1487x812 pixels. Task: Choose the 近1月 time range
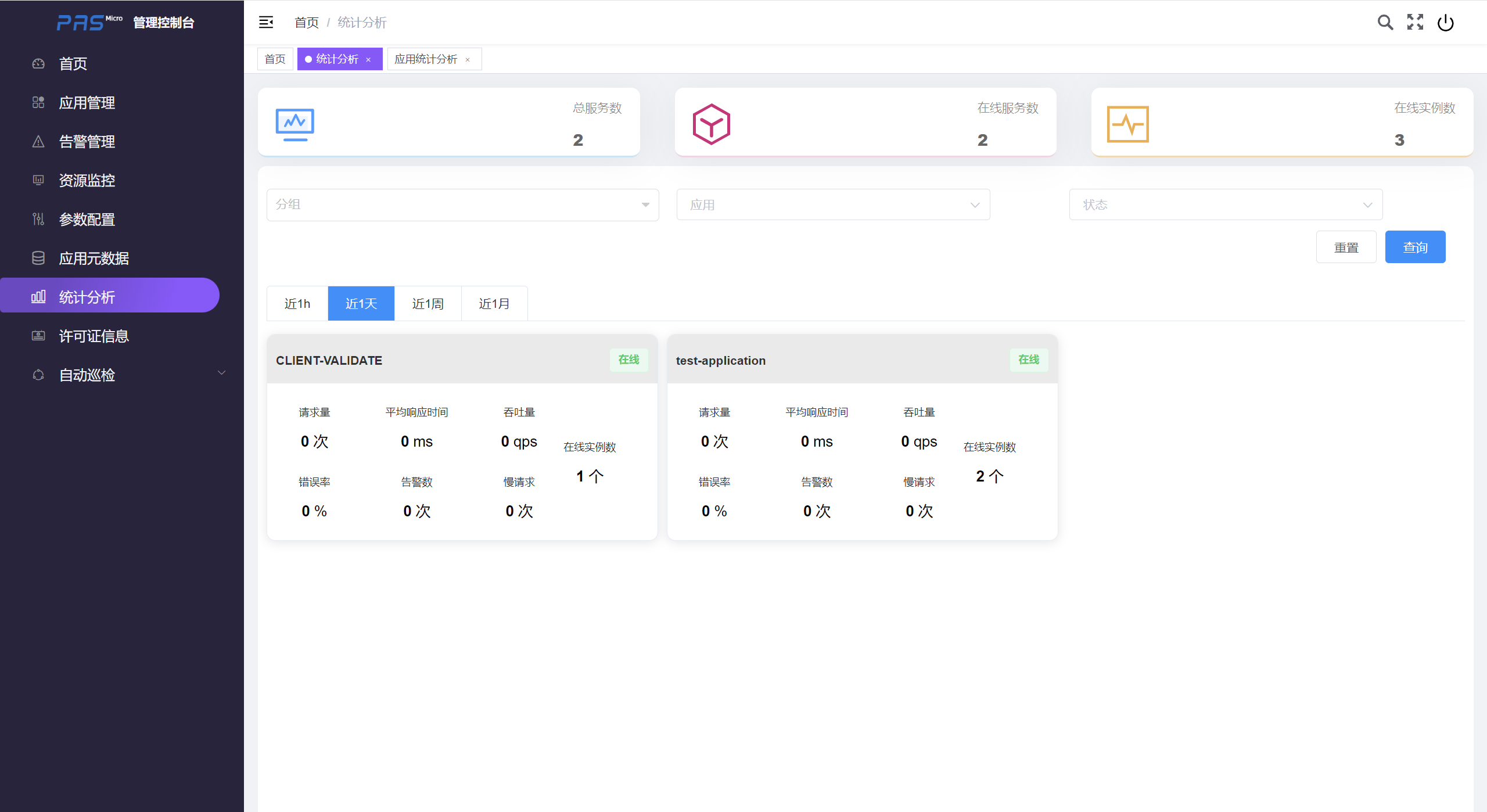click(494, 304)
